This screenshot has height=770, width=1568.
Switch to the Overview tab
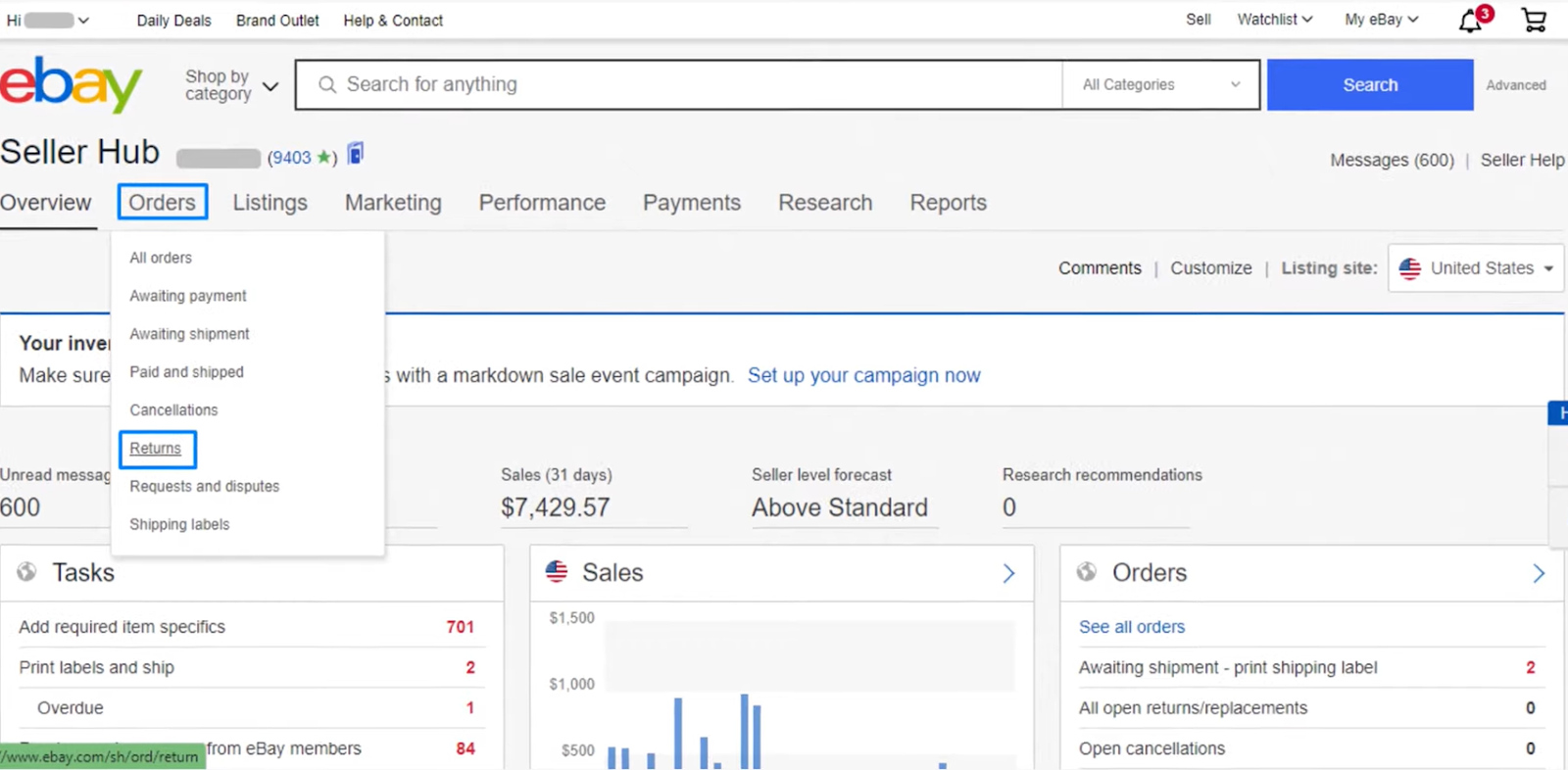pyautogui.click(x=46, y=203)
